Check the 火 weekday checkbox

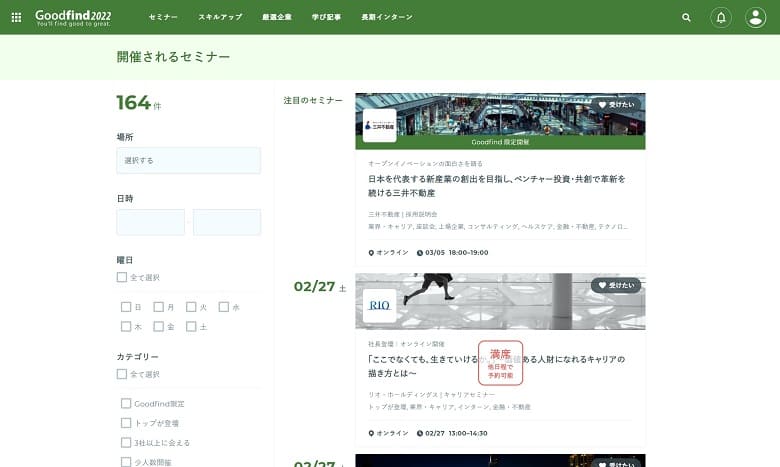tap(191, 307)
